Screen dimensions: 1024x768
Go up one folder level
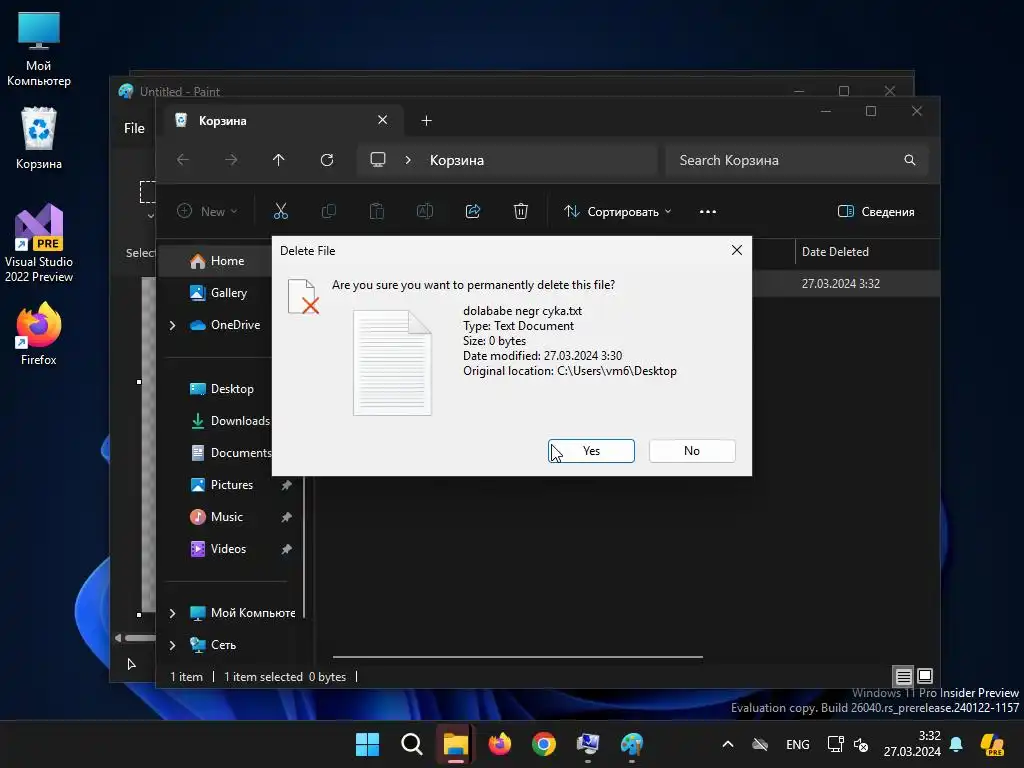[x=279, y=160]
